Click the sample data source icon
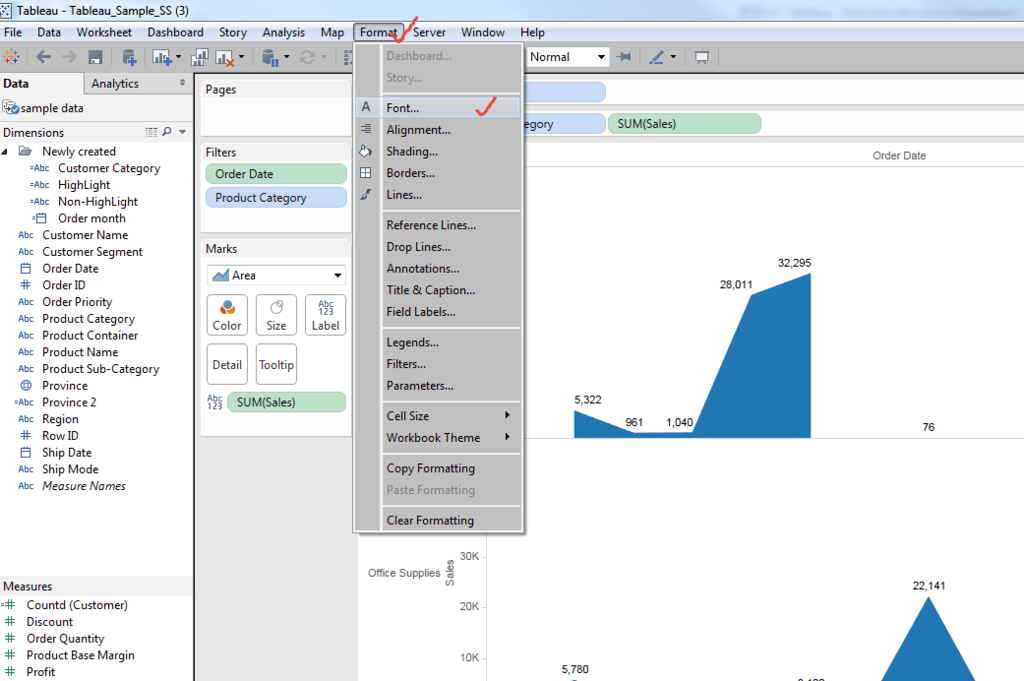1024x681 pixels. pyautogui.click(x=10, y=108)
